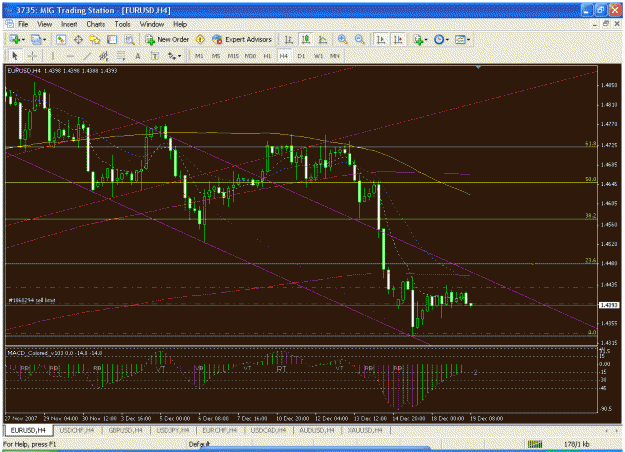Open the Templates icon
625x452 pixels.
[460, 39]
